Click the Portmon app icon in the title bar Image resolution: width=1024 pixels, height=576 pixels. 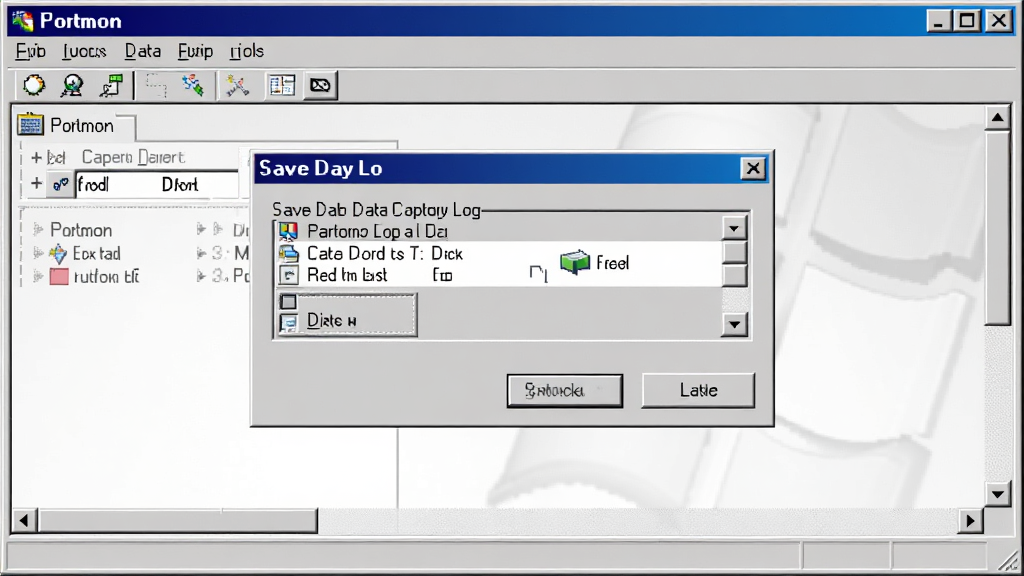23,21
